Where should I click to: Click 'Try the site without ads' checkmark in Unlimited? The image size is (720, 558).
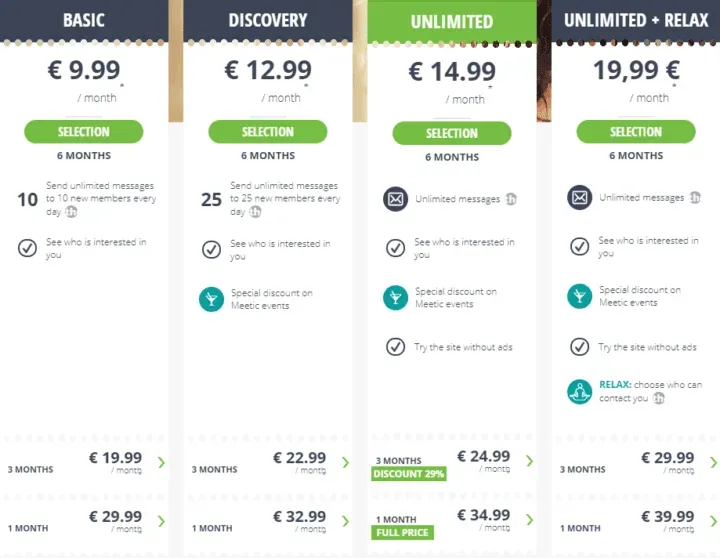tap(395, 347)
